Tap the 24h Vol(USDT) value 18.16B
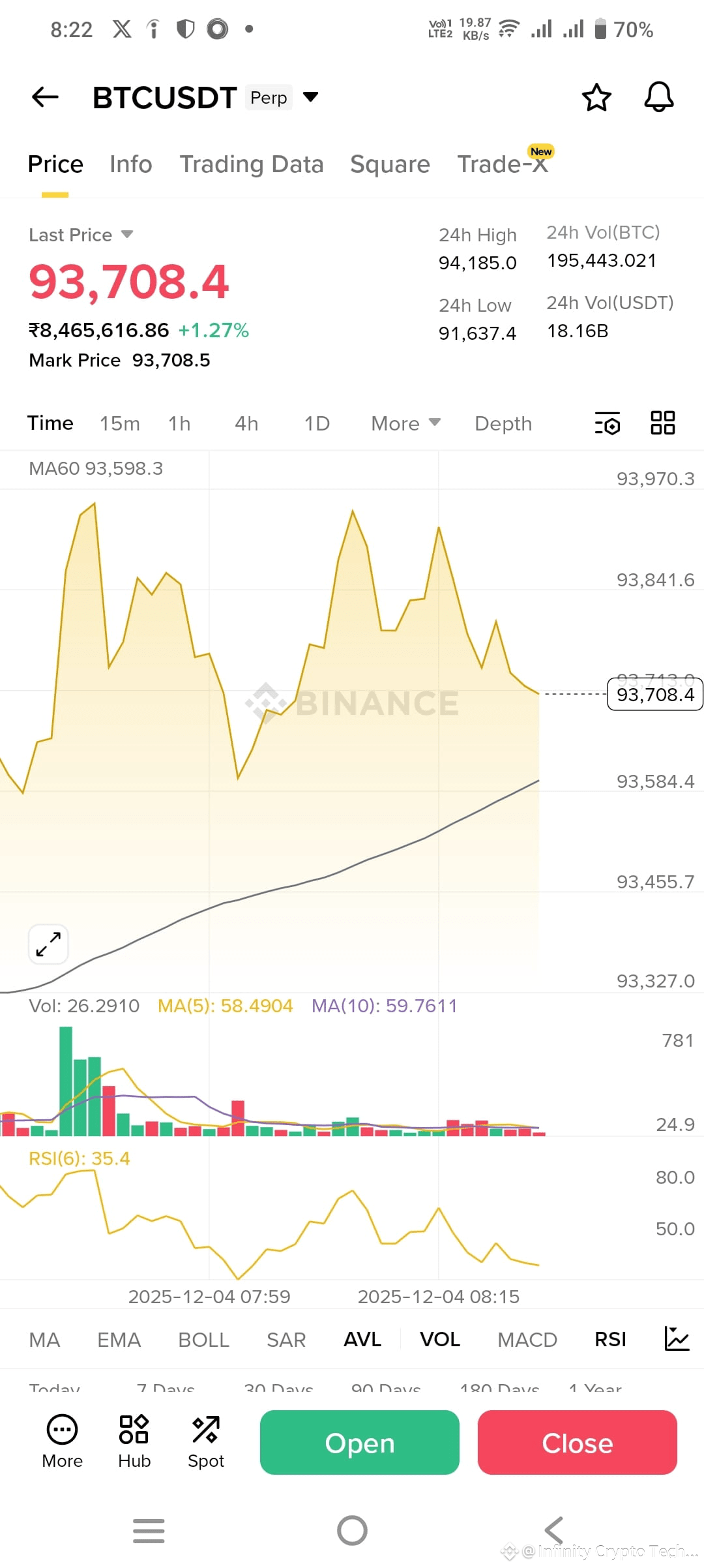 (578, 331)
